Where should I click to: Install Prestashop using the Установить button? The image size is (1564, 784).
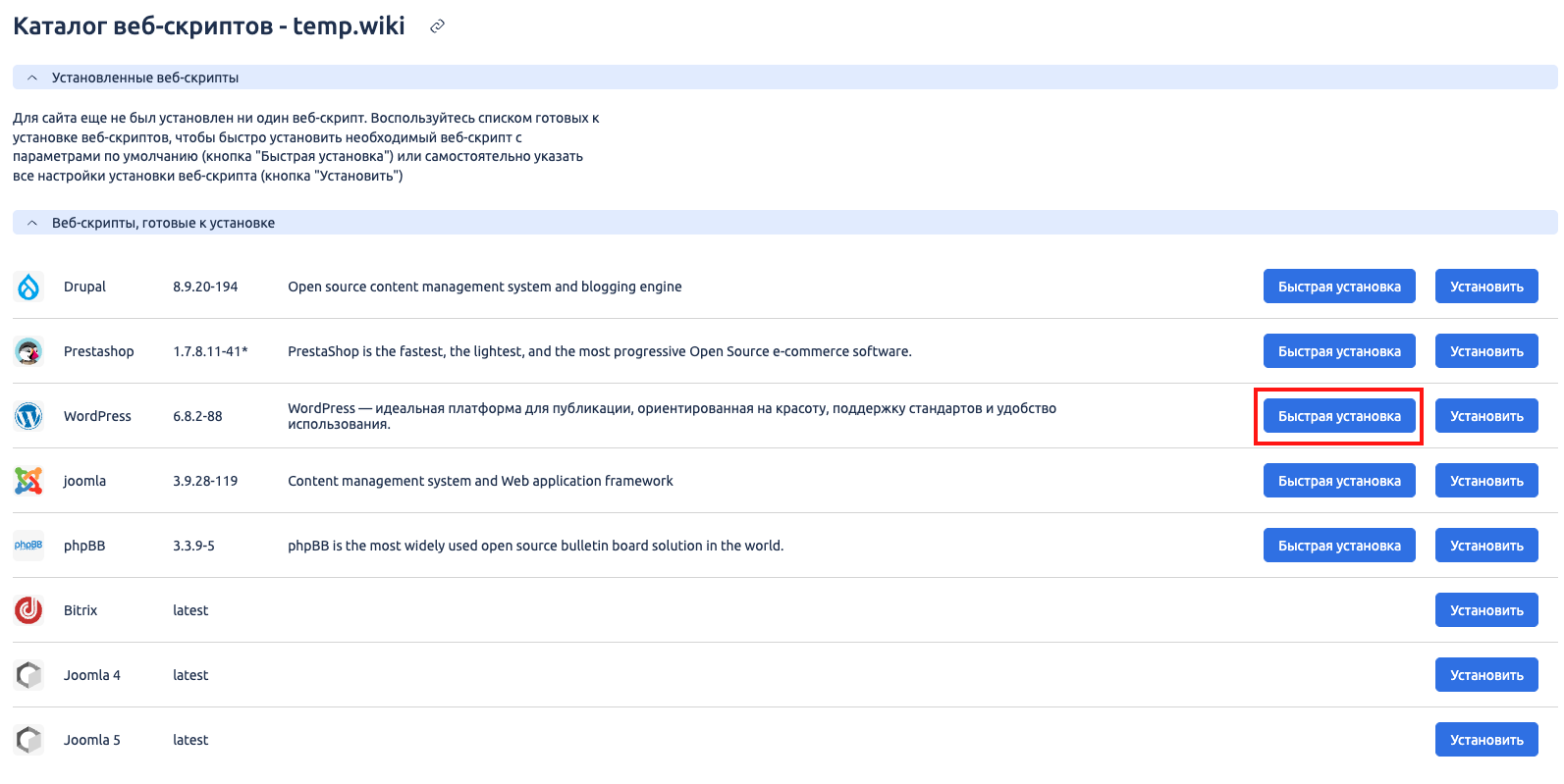pyautogui.click(x=1486, y=351)
